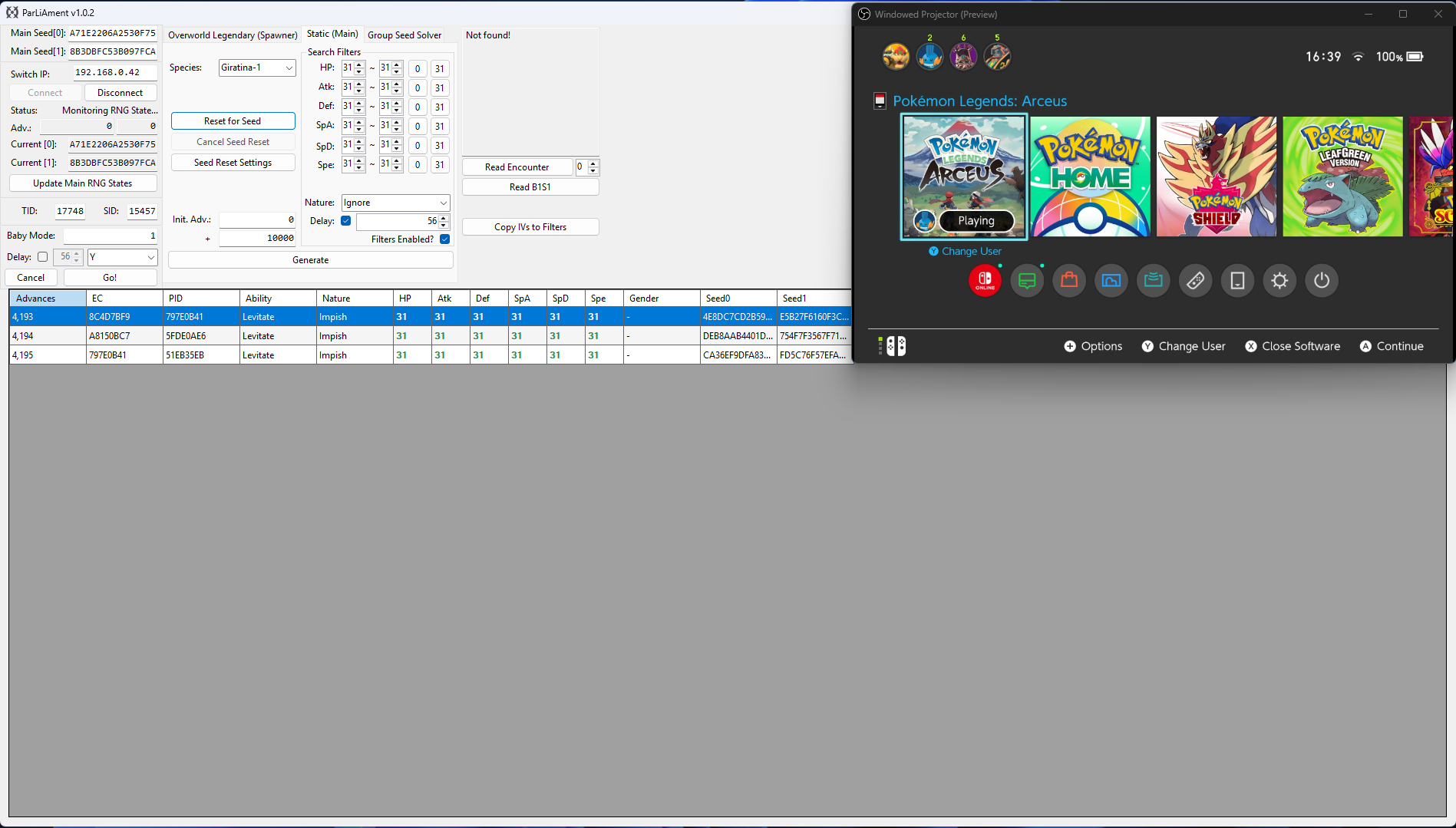Screen dimensions: 1456x828
Task: Select the Mudkip user avatar
Action: 929,56
